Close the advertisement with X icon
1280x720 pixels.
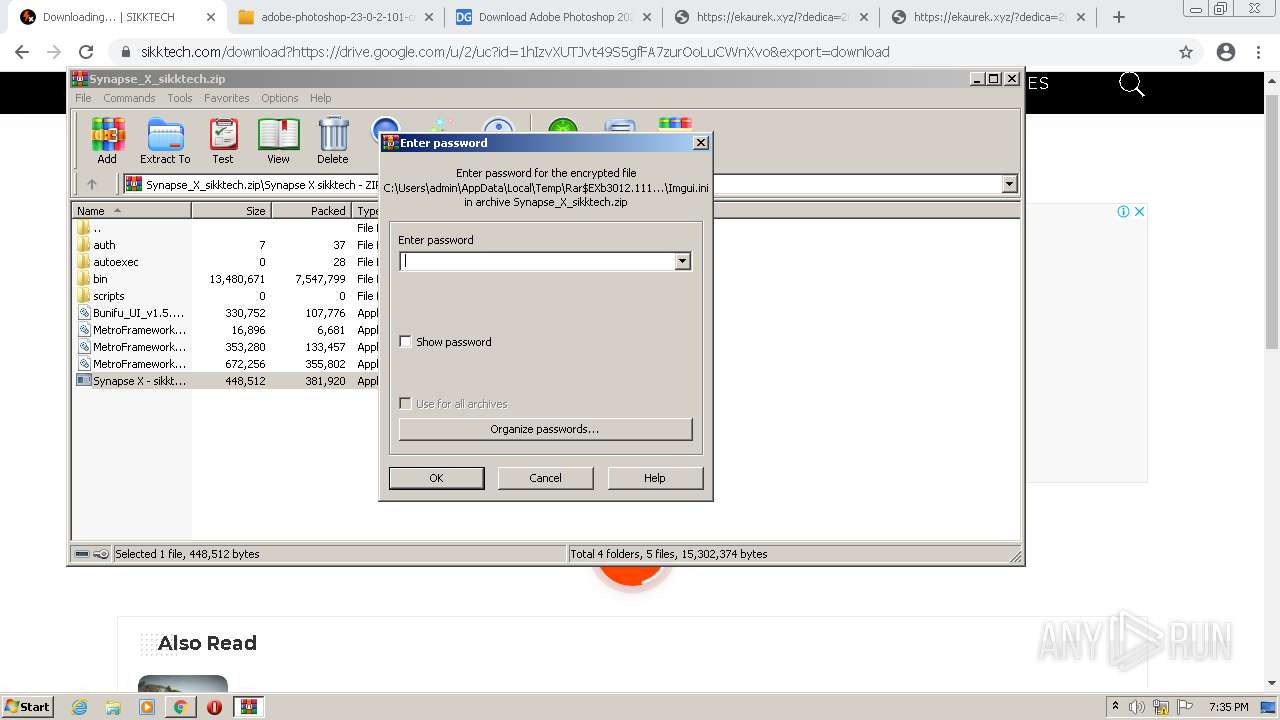1138,211
